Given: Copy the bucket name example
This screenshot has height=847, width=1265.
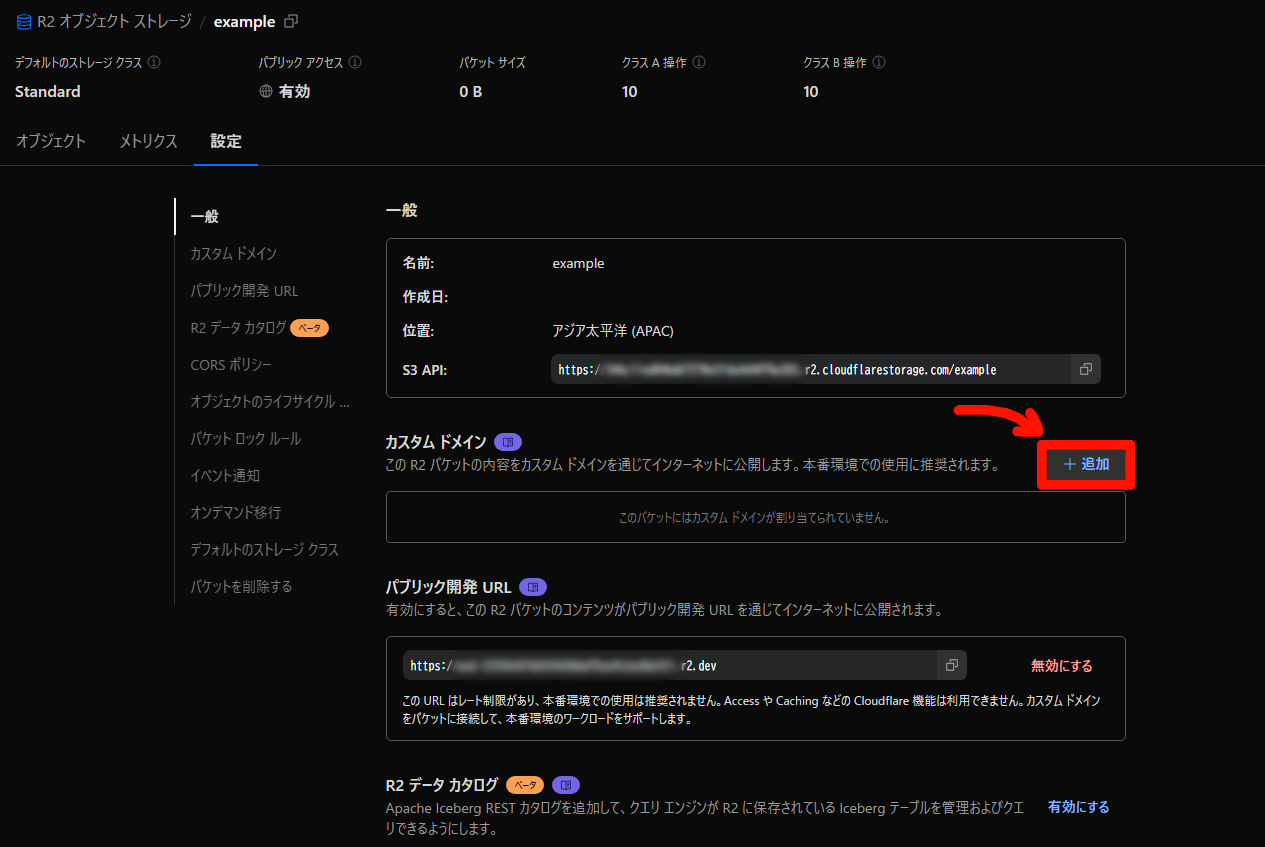Looking at the screenshot, I should point(291,21).
